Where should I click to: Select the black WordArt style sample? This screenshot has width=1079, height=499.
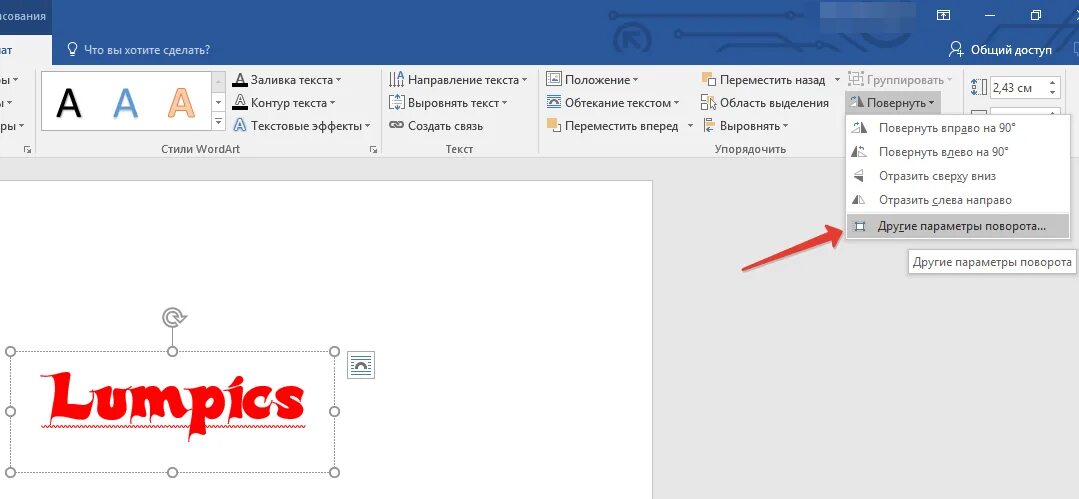pyautogui.click(x=69, y=103)
